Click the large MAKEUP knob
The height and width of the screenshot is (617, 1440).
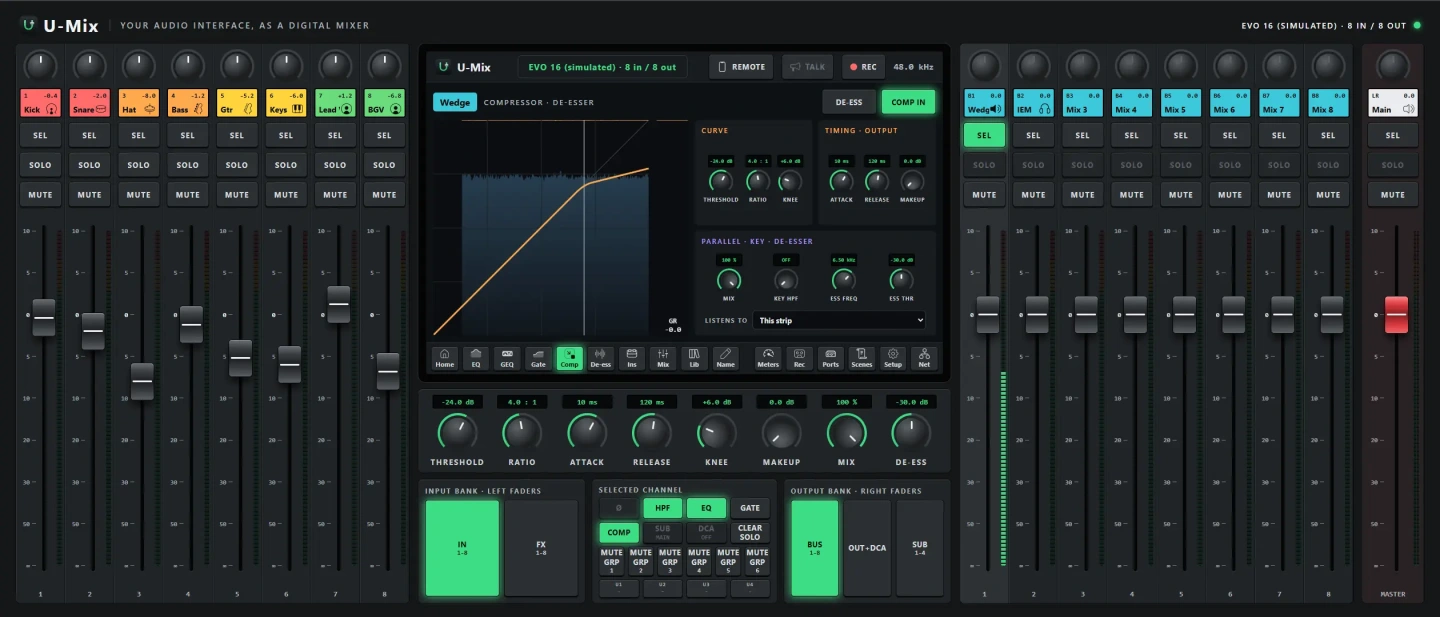coord(782,432)
